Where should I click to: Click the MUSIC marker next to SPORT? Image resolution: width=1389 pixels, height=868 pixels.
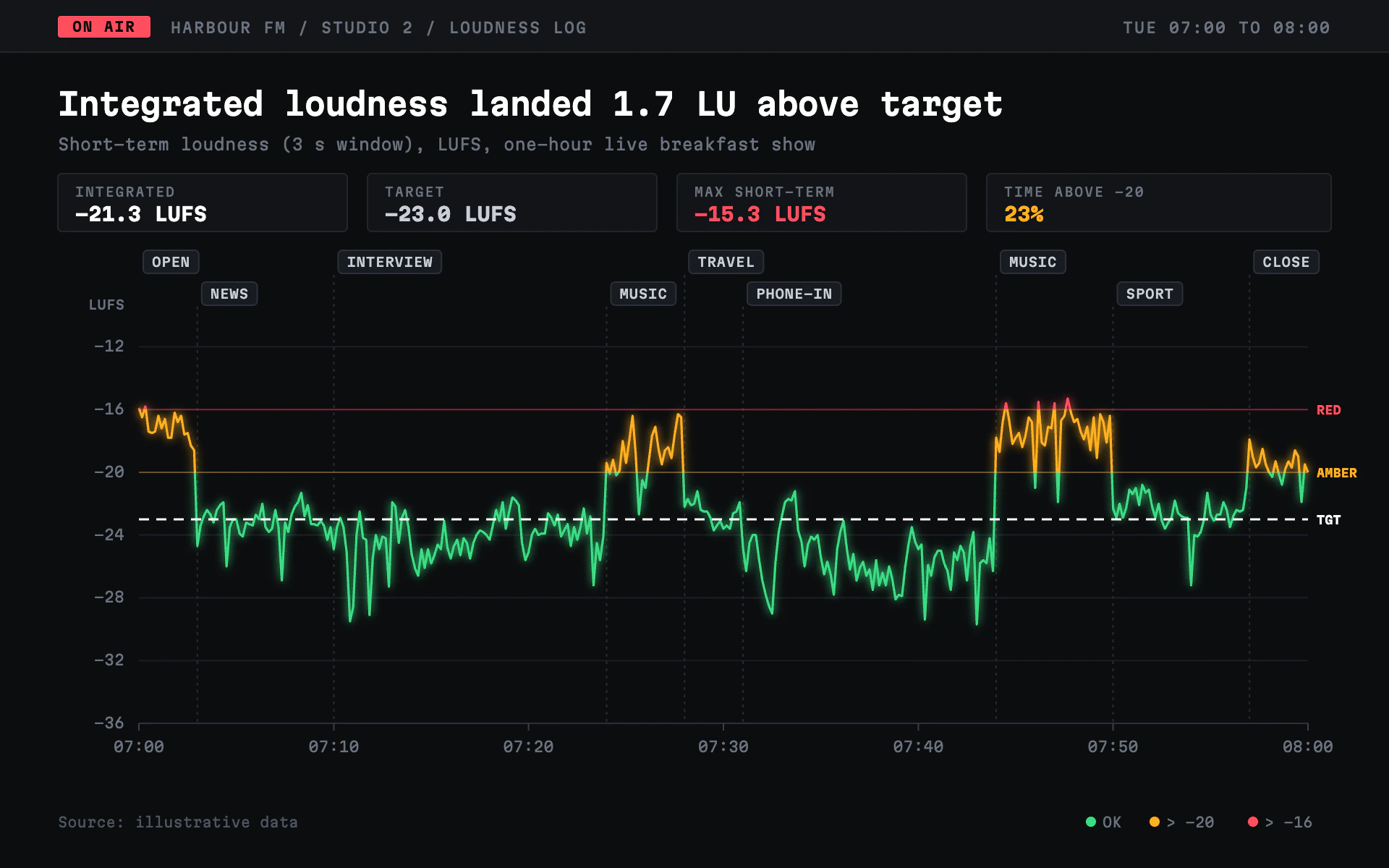(1033, 262)
